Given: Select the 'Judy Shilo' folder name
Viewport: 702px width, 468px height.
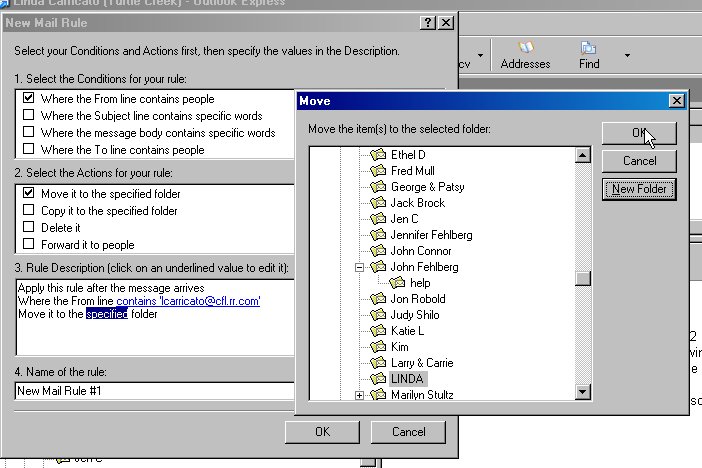Looking at the screenshot, I should click(415, 315).
